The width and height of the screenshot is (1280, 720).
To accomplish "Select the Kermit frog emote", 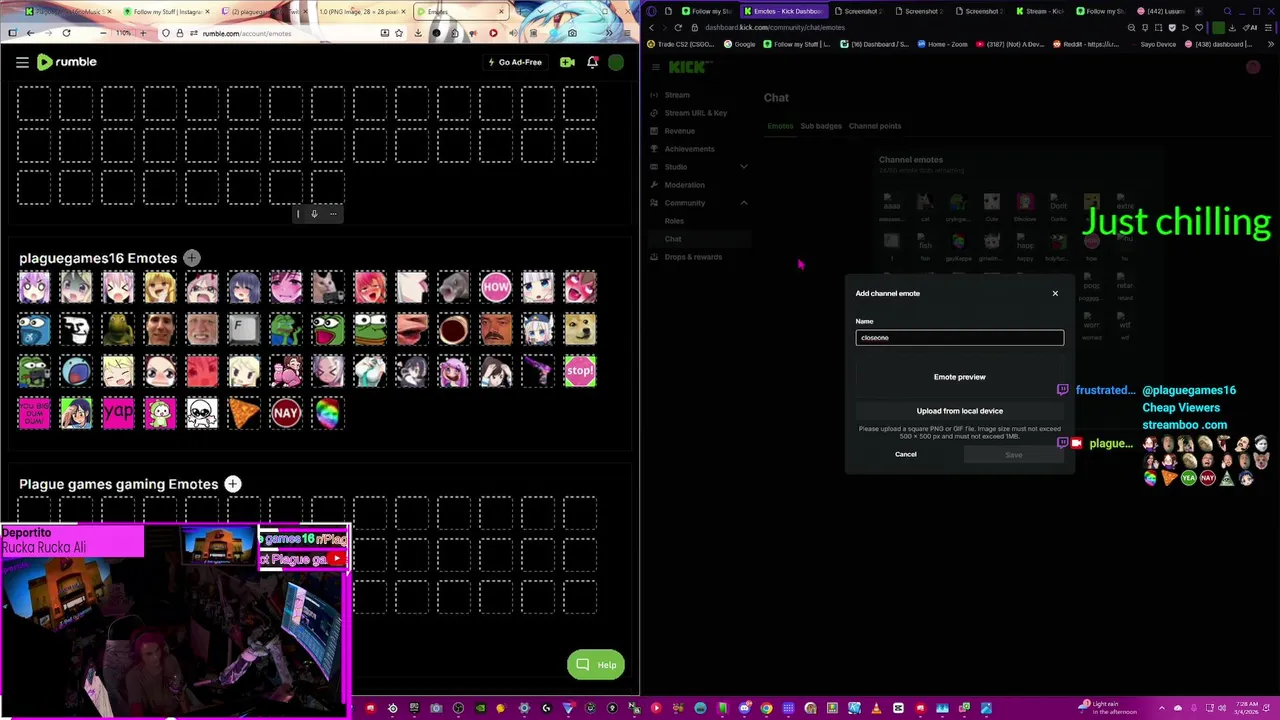I will pos(118,329).
